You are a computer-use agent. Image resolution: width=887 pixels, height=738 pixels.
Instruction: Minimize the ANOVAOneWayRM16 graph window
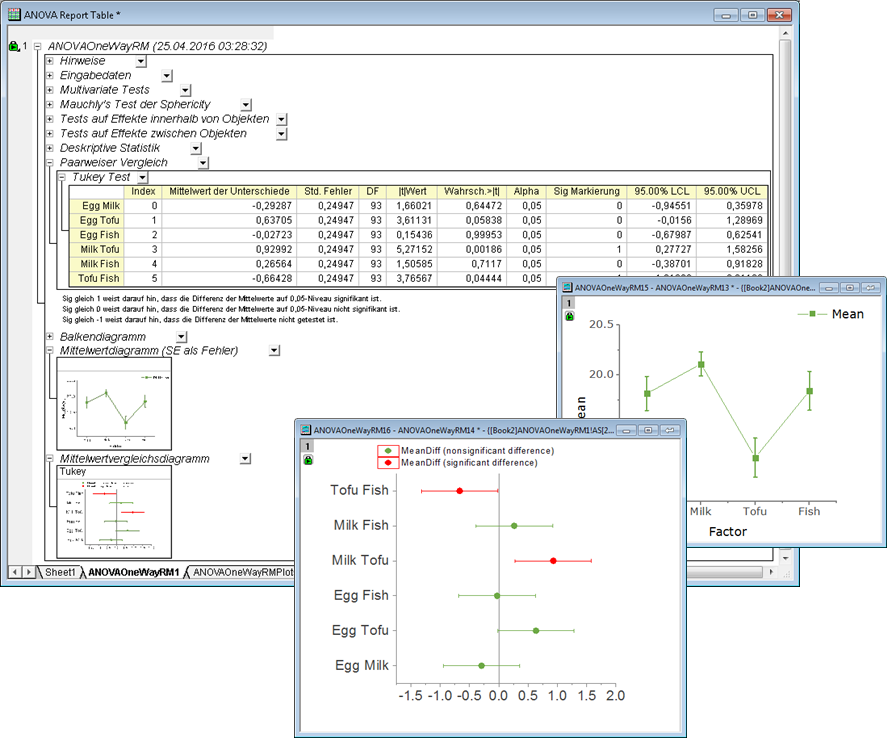coord(626,430)
